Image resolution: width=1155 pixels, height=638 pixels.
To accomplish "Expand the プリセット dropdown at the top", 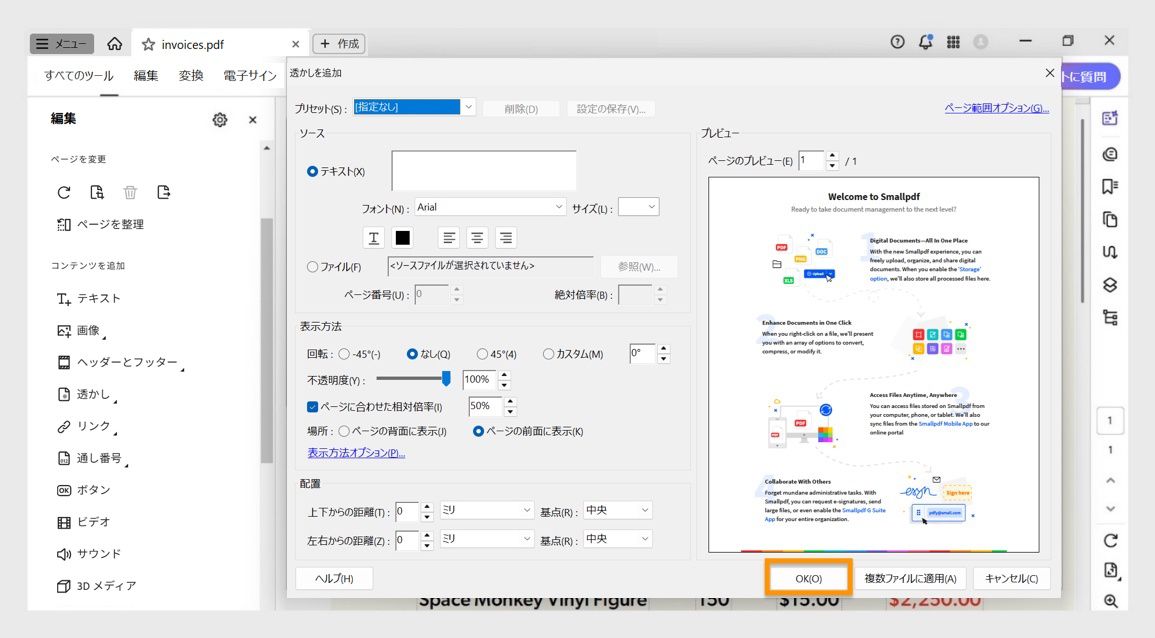I will pos(467,106).
